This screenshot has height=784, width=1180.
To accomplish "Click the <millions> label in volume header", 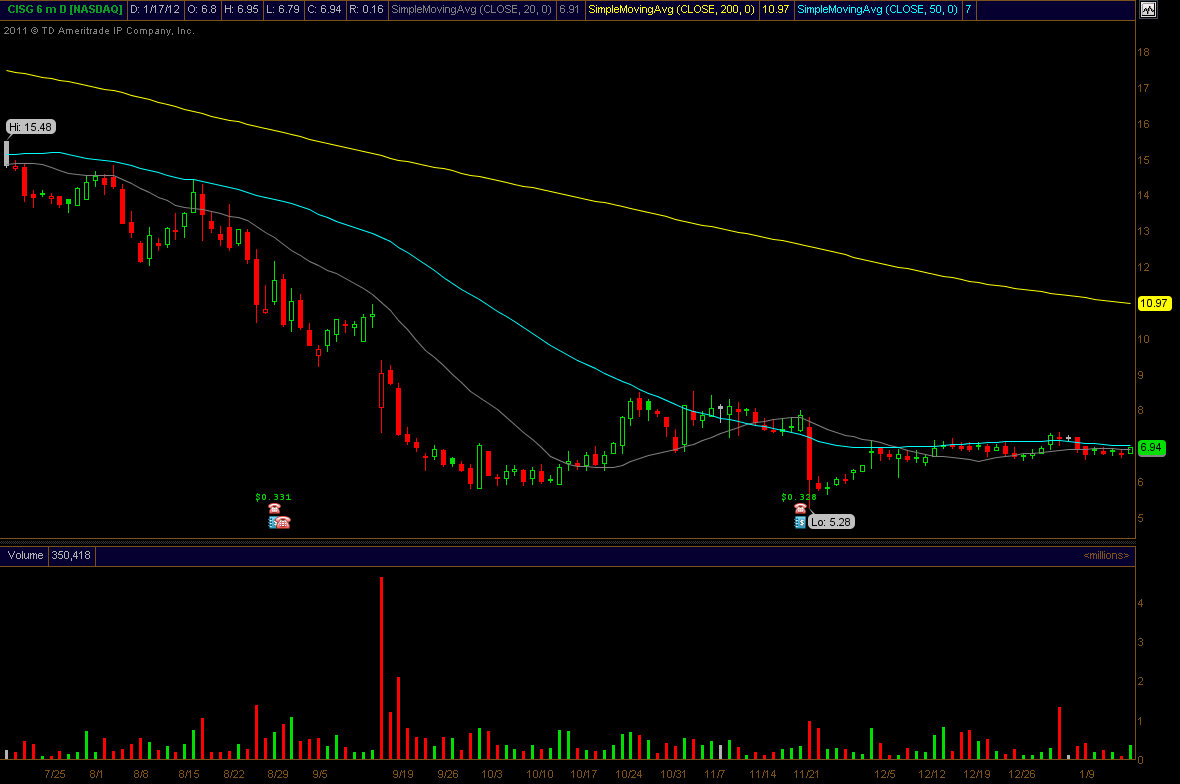I will coord(1106,555).
